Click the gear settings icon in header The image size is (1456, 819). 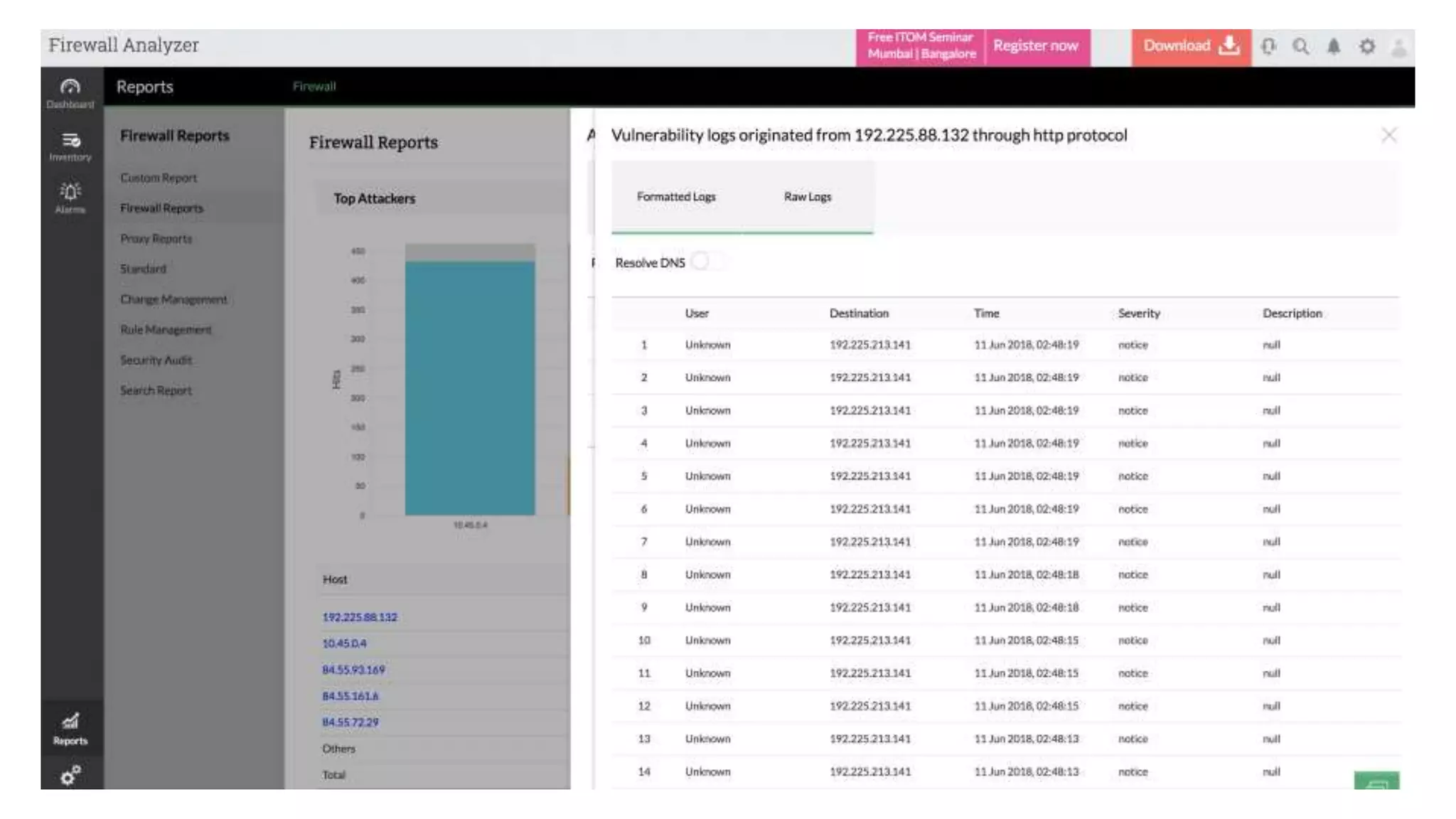[x=1366, y=47]
